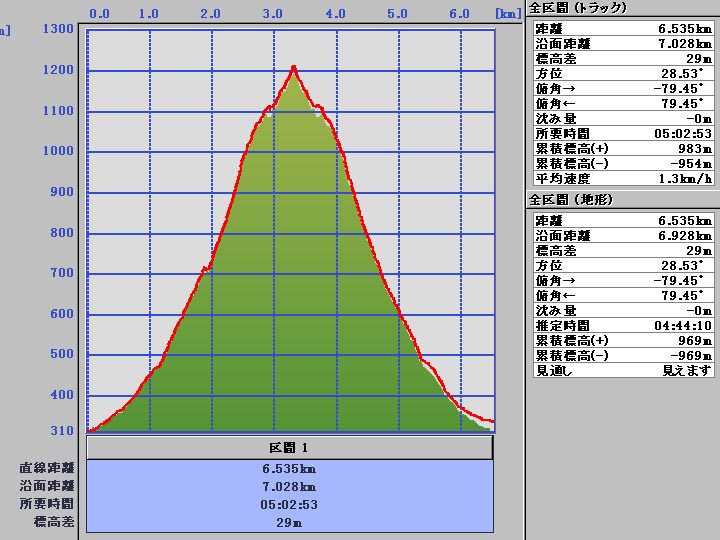
Task: Click the 直線距離 label in bottom panel
Action: tap(46, 468)
